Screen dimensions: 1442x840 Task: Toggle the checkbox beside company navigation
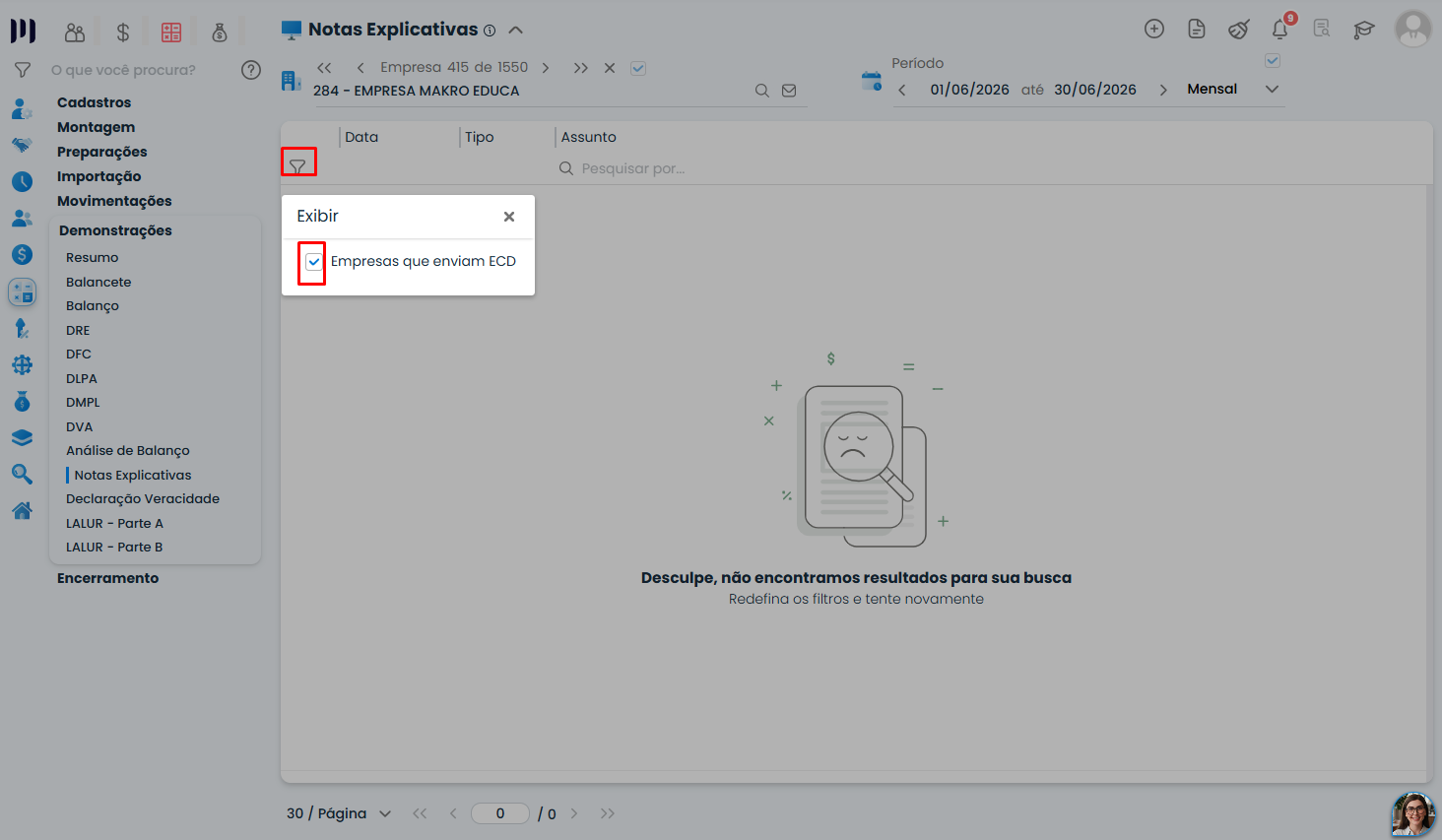point(638,68)
